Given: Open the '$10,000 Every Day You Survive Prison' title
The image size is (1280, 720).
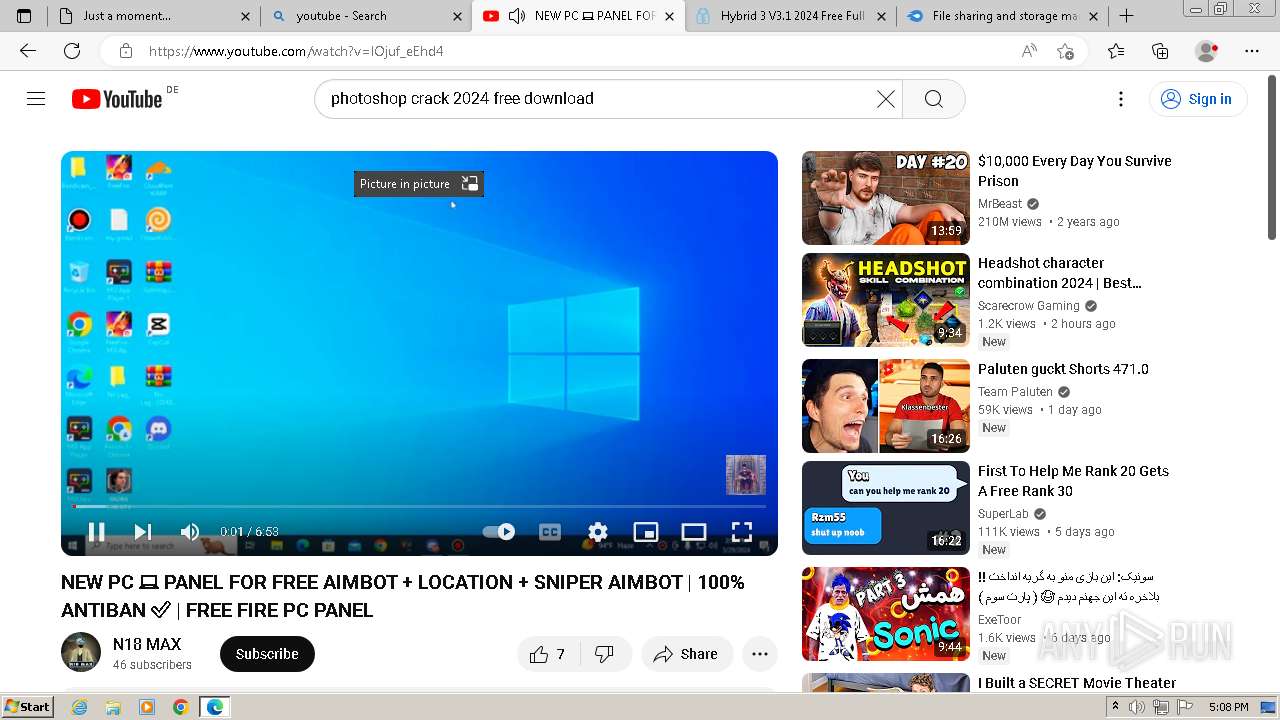Looking at the screenshot, I should [x=1075, y=171].
